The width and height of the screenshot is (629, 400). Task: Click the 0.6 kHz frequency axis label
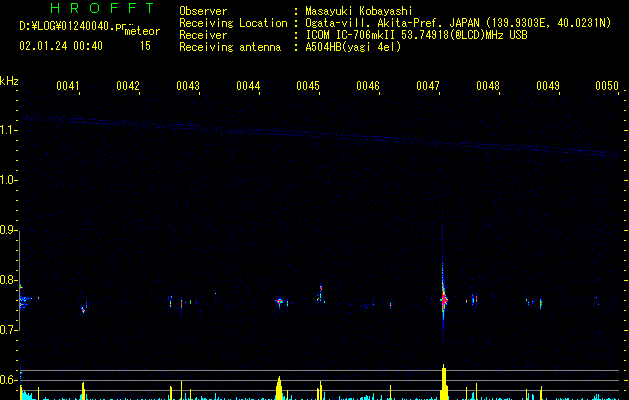pos(9,380)
